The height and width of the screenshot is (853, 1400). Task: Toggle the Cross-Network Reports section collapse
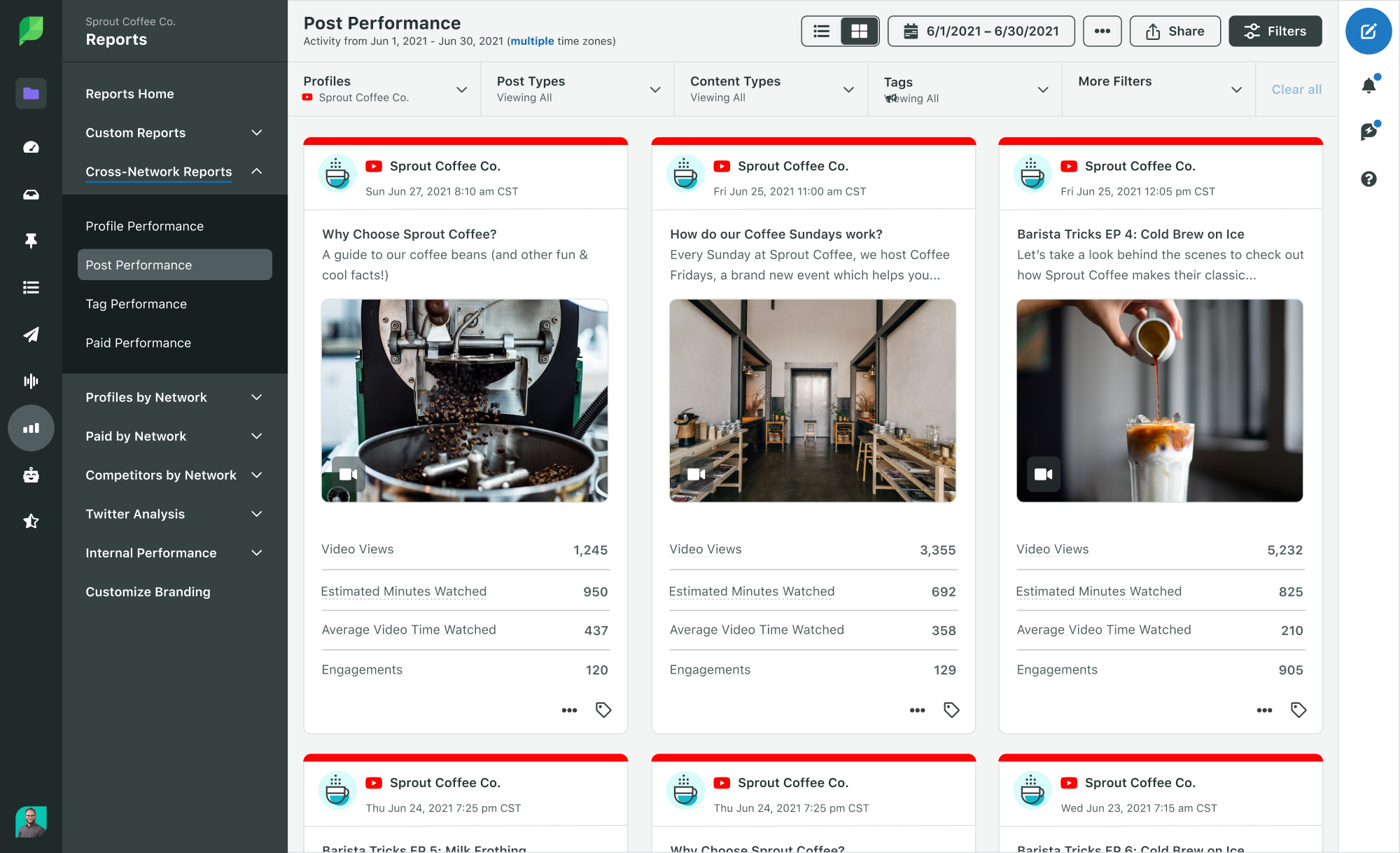[258, 171]
